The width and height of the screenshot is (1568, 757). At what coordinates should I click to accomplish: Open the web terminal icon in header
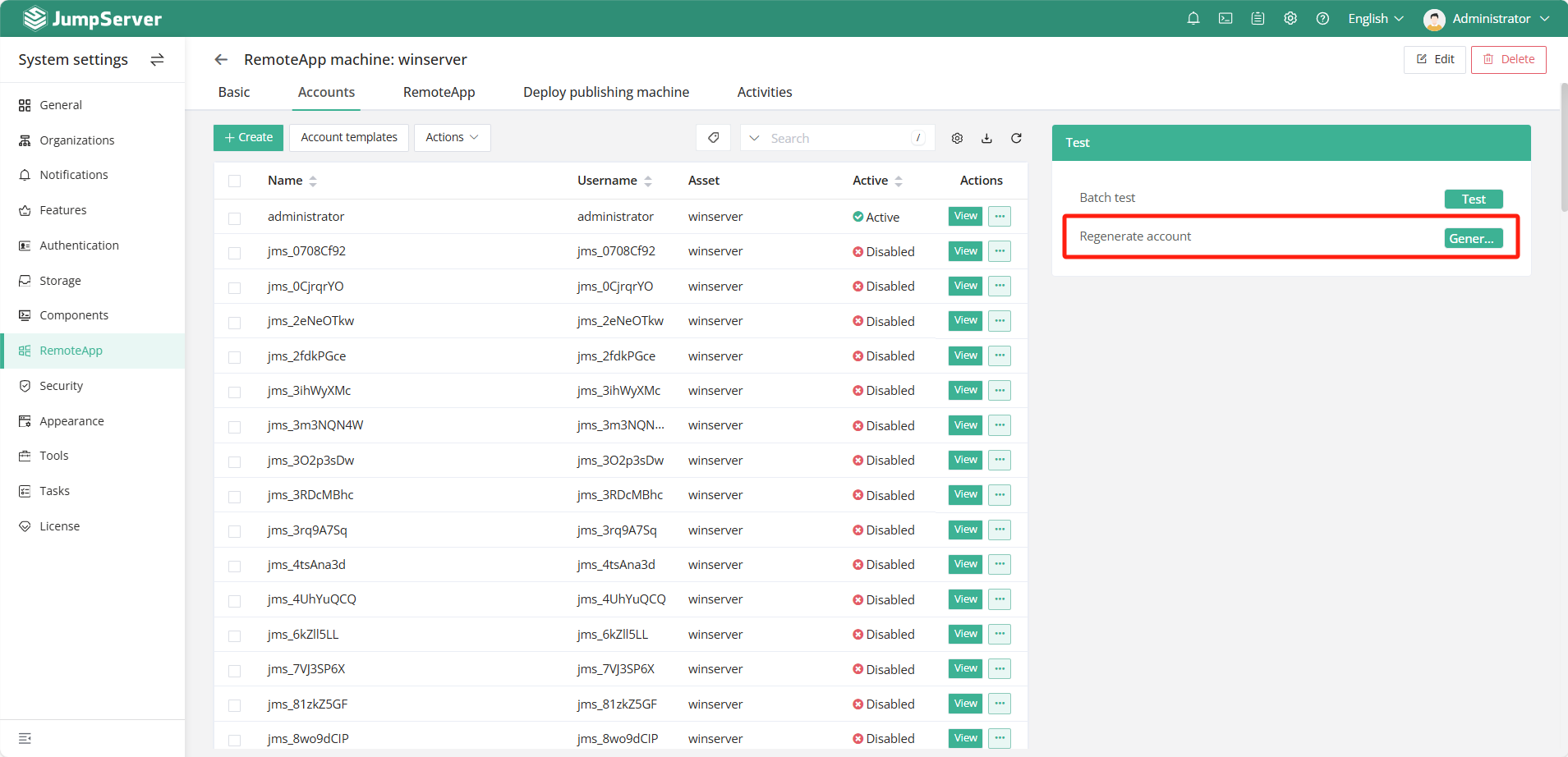pos(1225,18)
